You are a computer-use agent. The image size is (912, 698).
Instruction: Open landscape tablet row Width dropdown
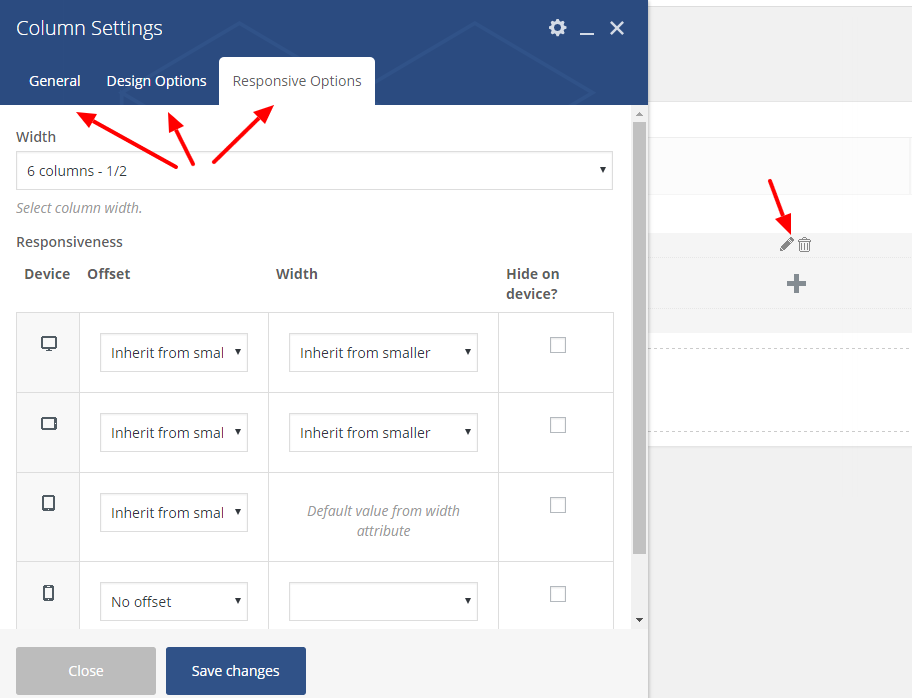pos(383,432)
